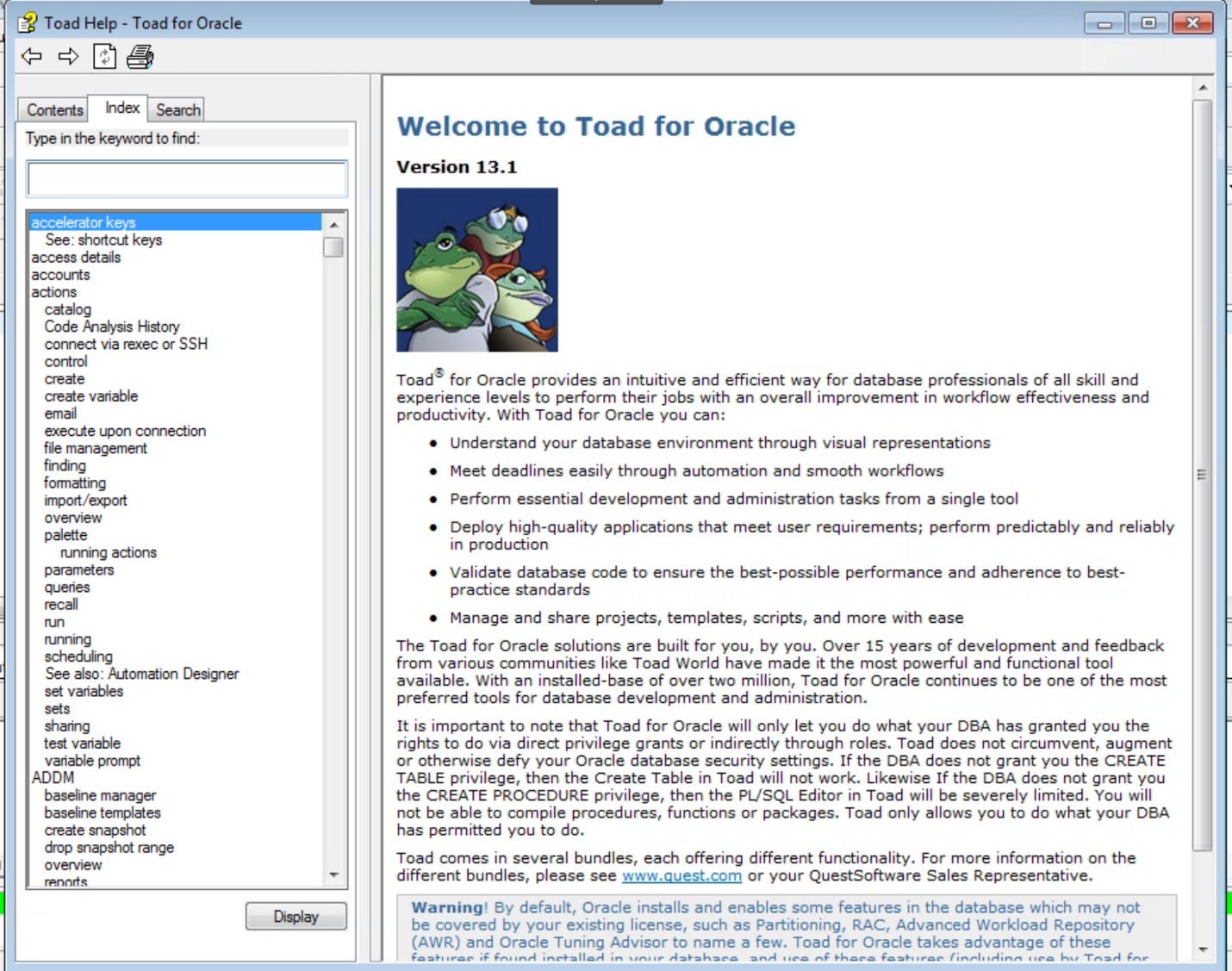
Task: Select 'See also: Automation Designer' entry
Action: pos(142,674)
